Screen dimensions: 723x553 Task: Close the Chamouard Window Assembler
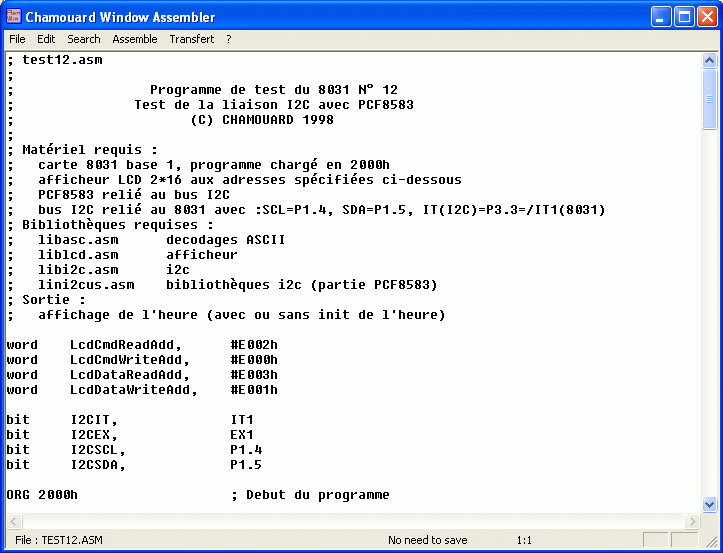(x=706, y=17)
